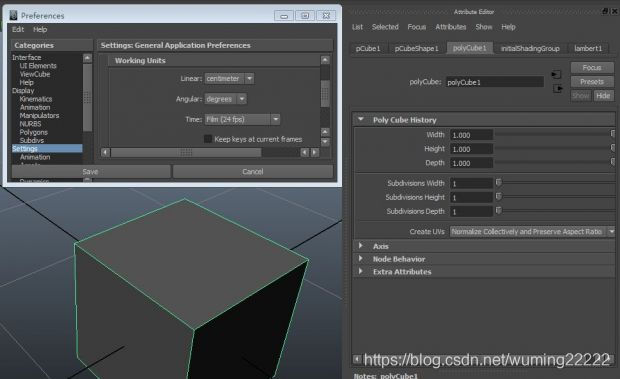Expand the Node Behavior section

(361, 259)
